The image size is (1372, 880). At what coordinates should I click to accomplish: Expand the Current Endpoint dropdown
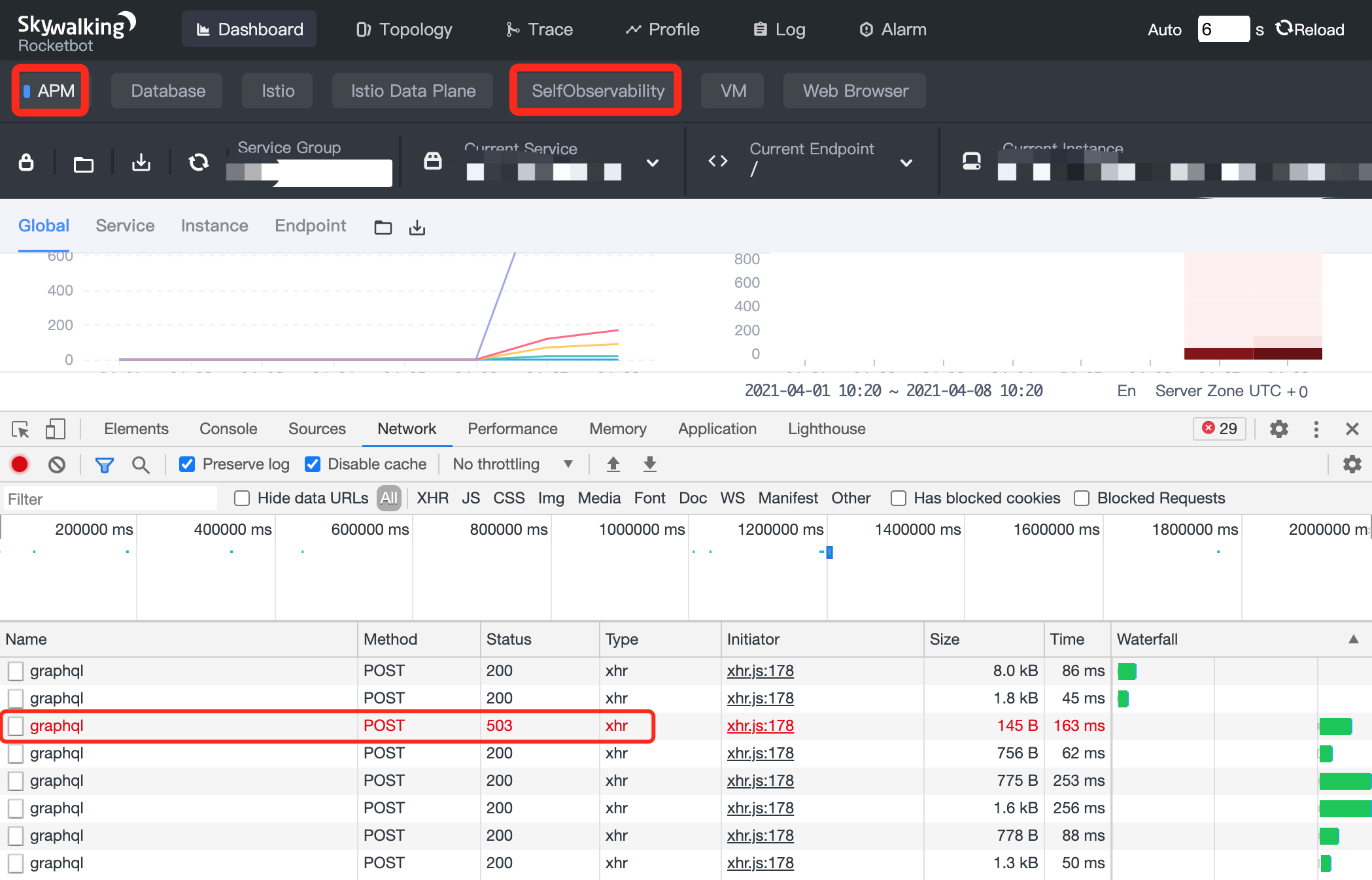coord(906,162)
